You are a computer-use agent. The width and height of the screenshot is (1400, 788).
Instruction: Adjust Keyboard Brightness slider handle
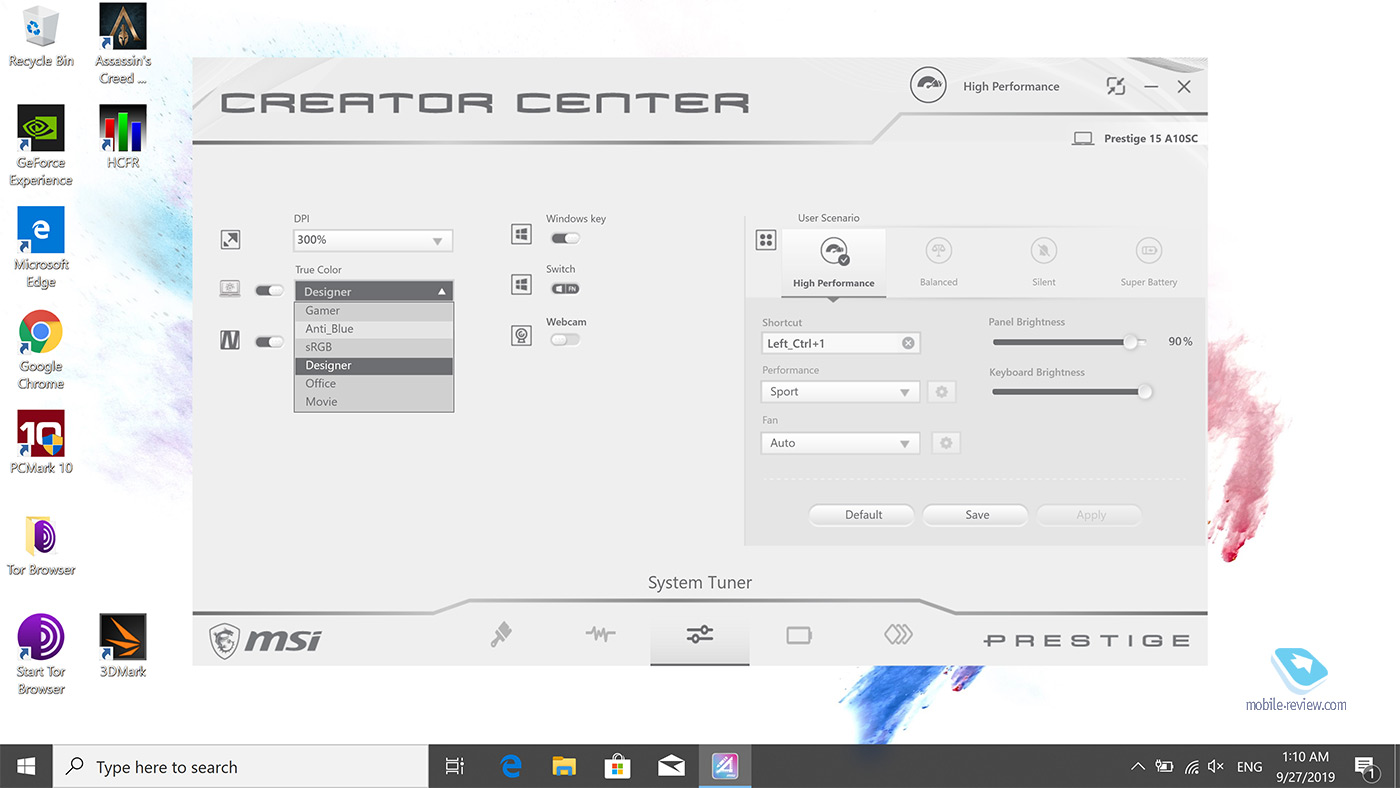1145,392
